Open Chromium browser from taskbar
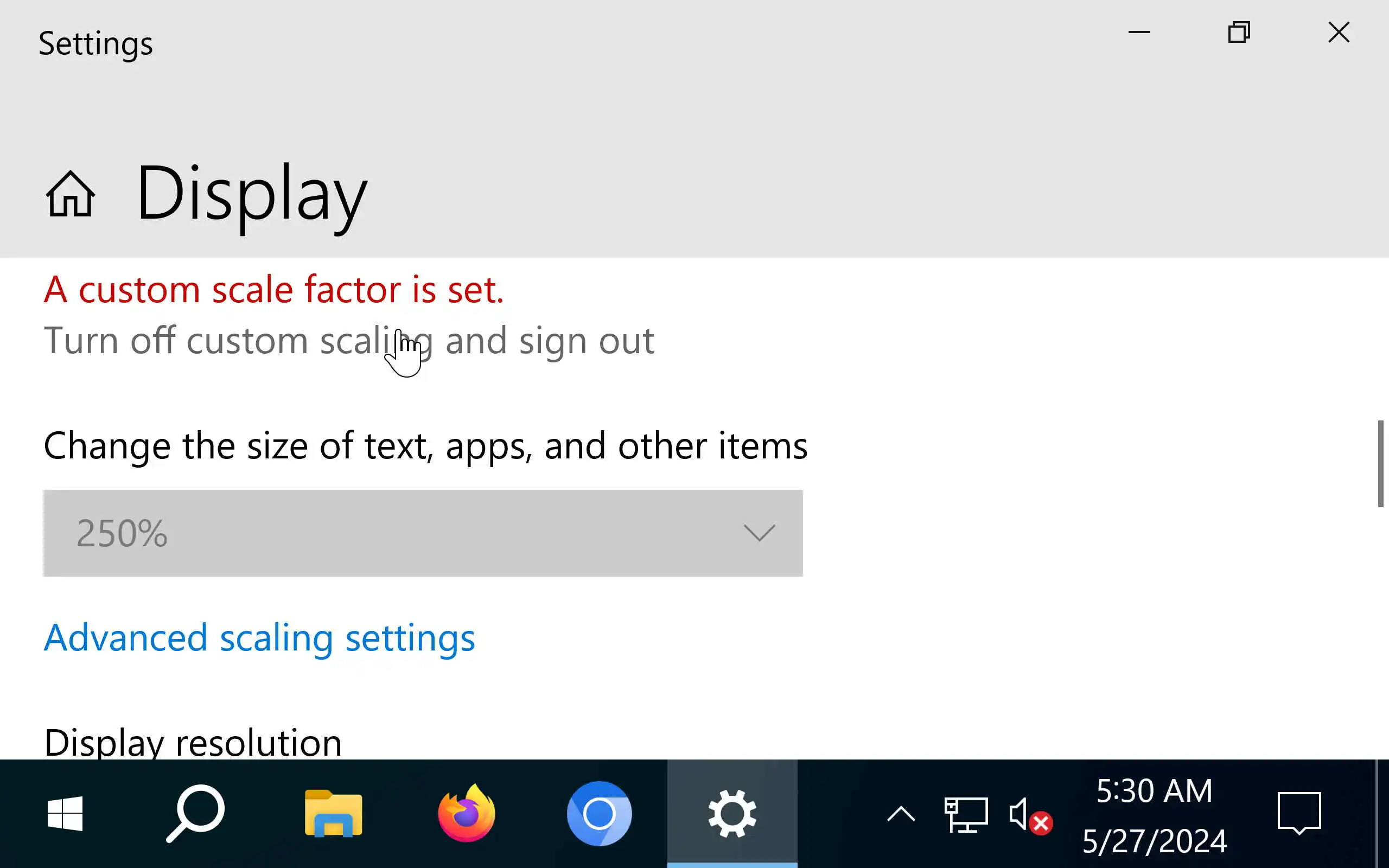 pyautogui.click(x=599, y=813)
